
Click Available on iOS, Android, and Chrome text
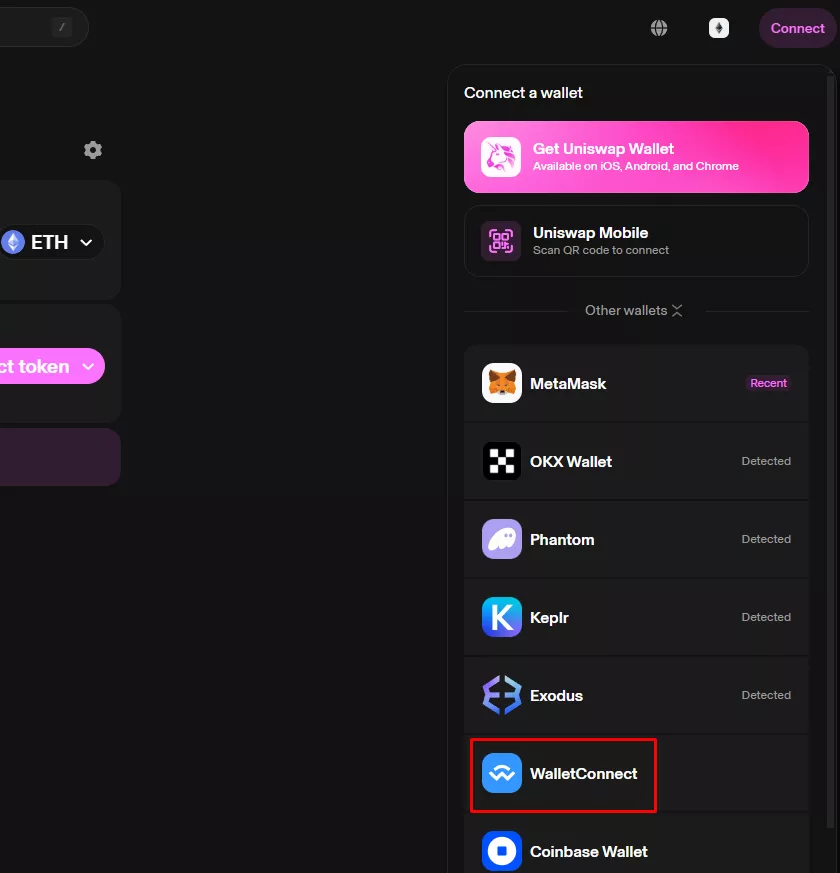click(636, 166)
